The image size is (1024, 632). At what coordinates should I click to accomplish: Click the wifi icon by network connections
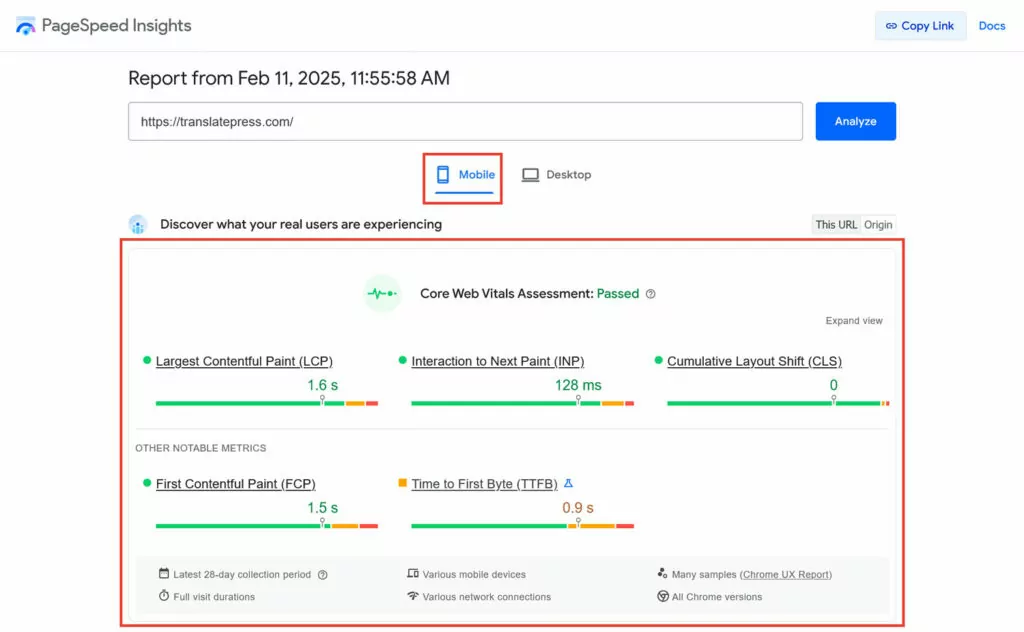coord(413,595)
